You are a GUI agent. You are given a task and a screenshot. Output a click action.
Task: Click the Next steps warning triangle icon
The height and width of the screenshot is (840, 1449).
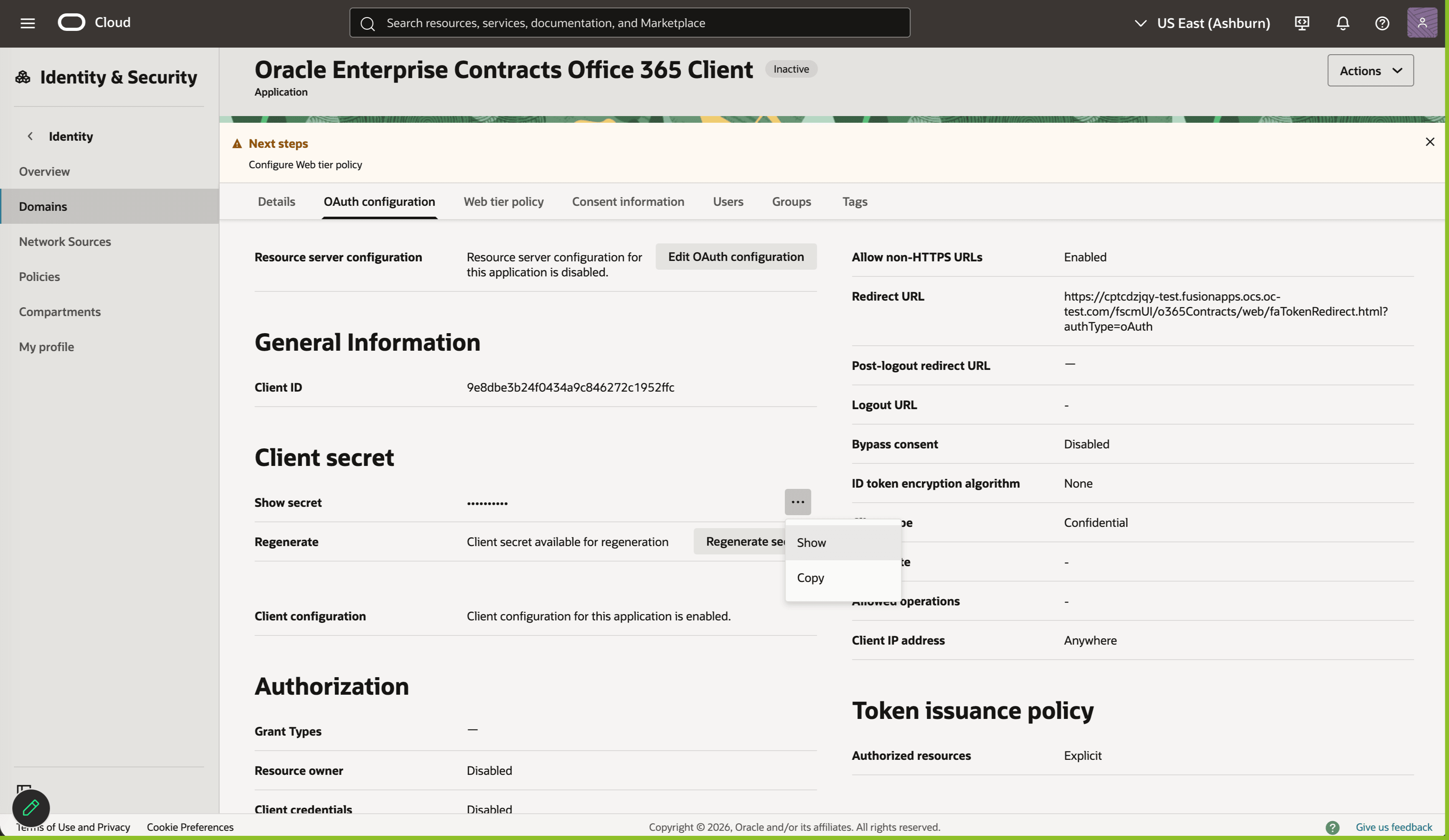(x=237, y=144)
